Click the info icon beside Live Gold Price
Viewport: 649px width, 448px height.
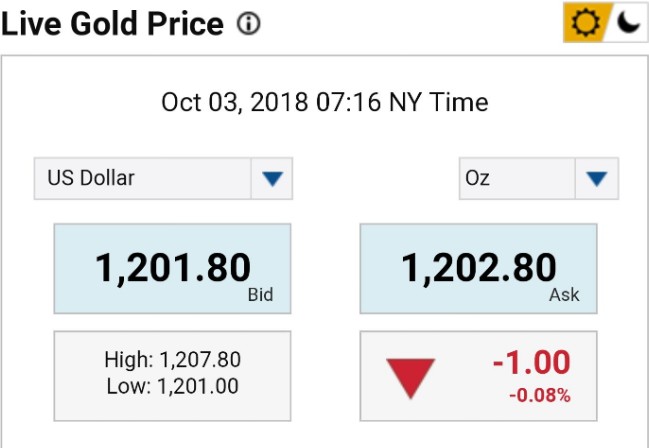[x=249, y=24]
